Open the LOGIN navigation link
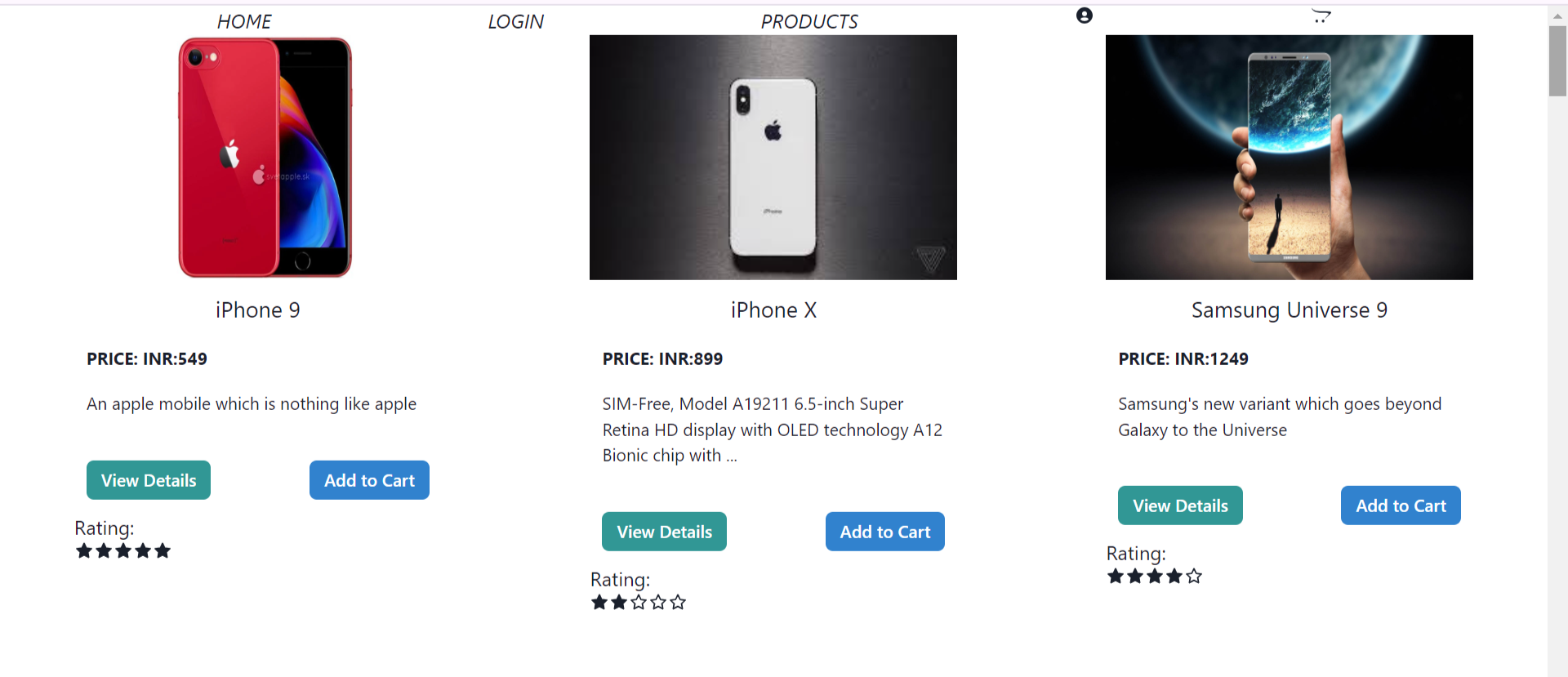This screenshot has height=677, width=1568. click(515, 22)
